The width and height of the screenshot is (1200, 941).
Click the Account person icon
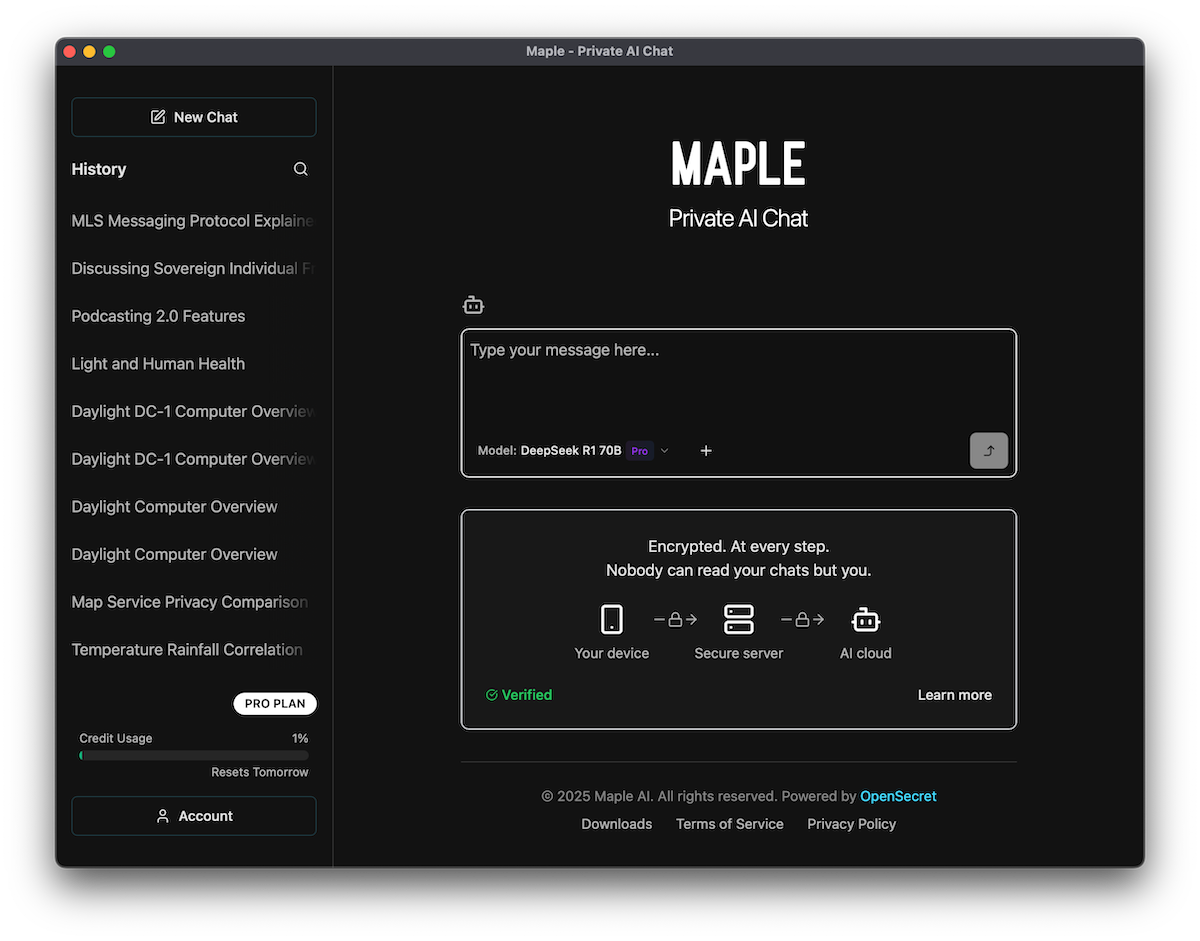point(163,816)
